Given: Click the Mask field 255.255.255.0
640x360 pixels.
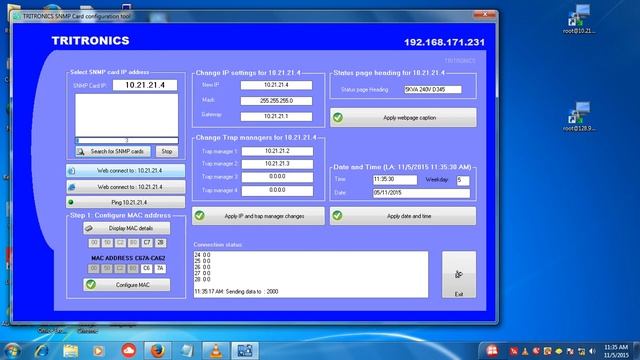Looking at the screenshot, I should coord(276,101).
